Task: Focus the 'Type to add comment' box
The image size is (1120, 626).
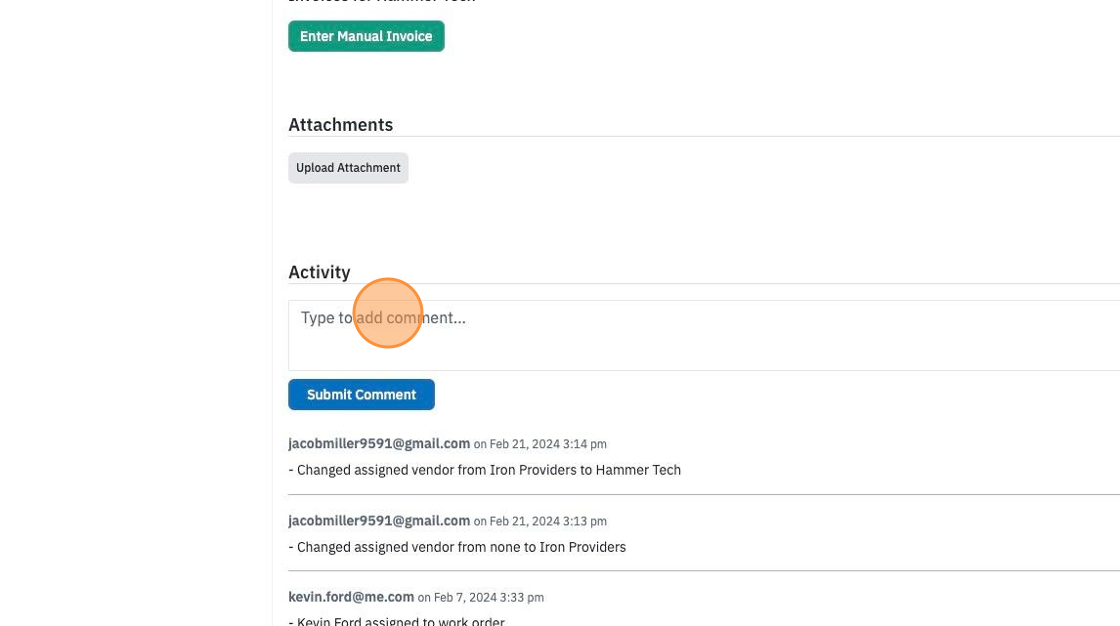Action: [x=704, y=335]
